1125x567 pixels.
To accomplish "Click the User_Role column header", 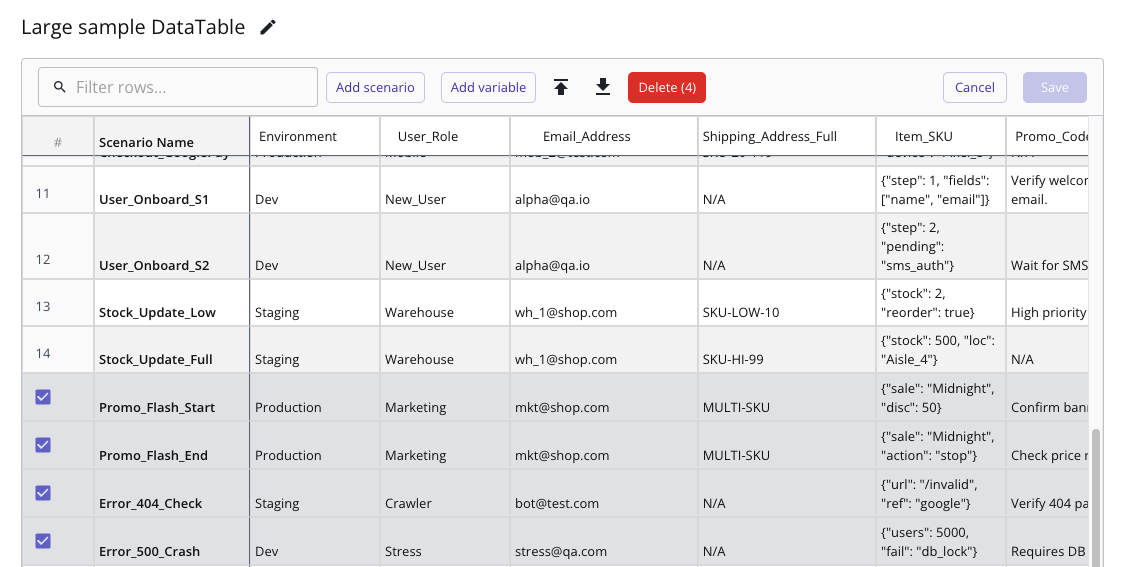I will pyautogui.click(x=428, y=137).
